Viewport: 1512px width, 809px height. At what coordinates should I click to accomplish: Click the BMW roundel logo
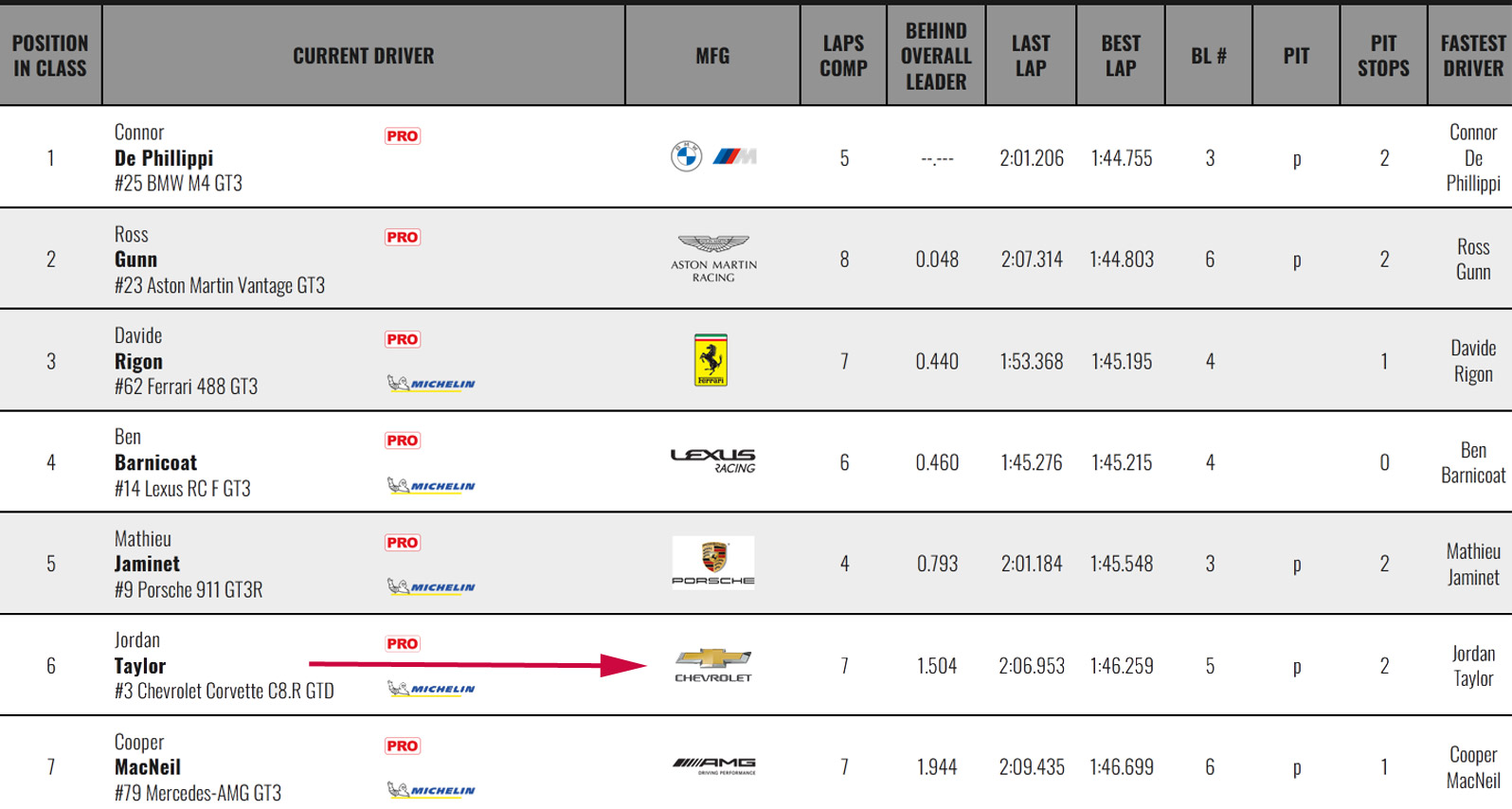coord(687,156)
